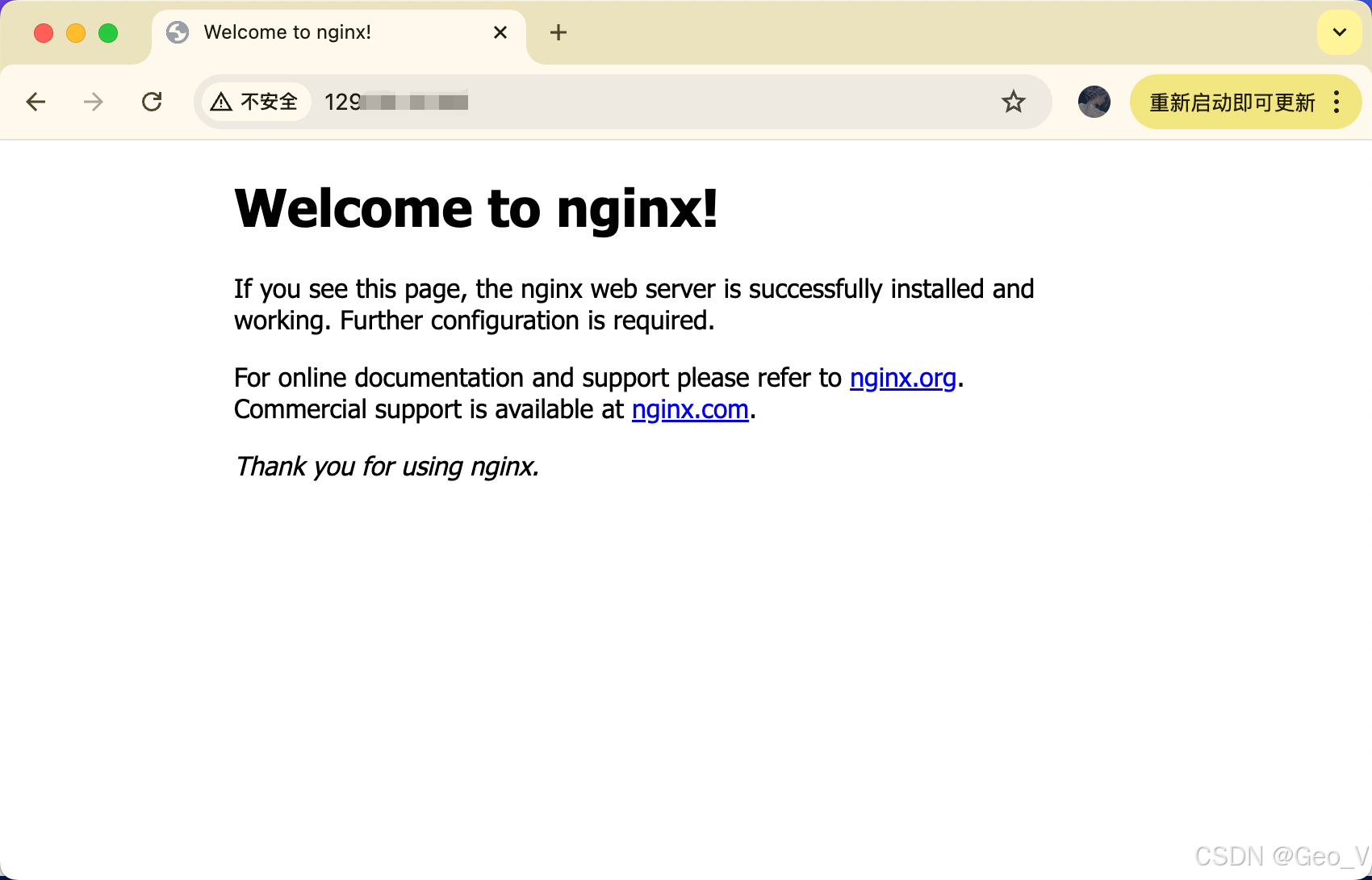The image size is (1372, 880).
Task: Click the 'Thank you for using nginx.' text
Action: pyautogui.click(x=387, y=467)
